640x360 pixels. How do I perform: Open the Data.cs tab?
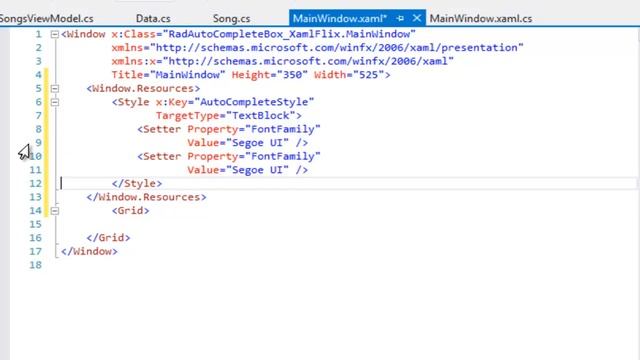click(153, 19)
